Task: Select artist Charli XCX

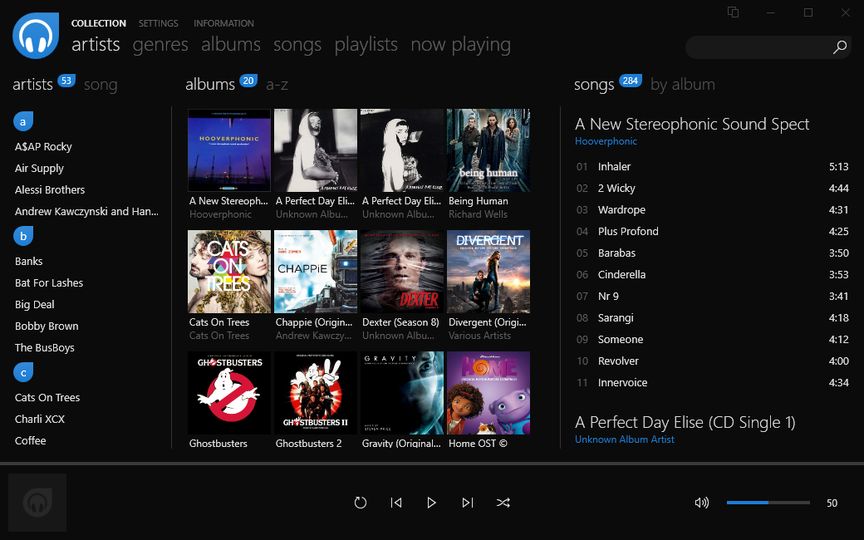Action: 40,419
